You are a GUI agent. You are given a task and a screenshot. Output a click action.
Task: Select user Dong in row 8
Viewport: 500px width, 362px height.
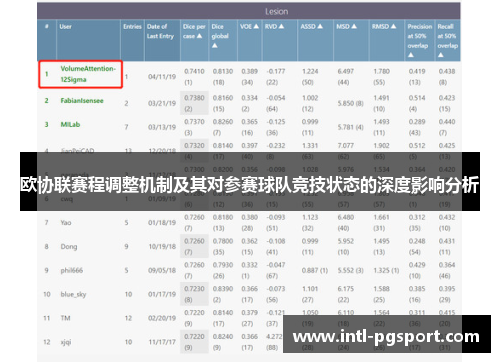pyautogui.click(x=69, y=247)
